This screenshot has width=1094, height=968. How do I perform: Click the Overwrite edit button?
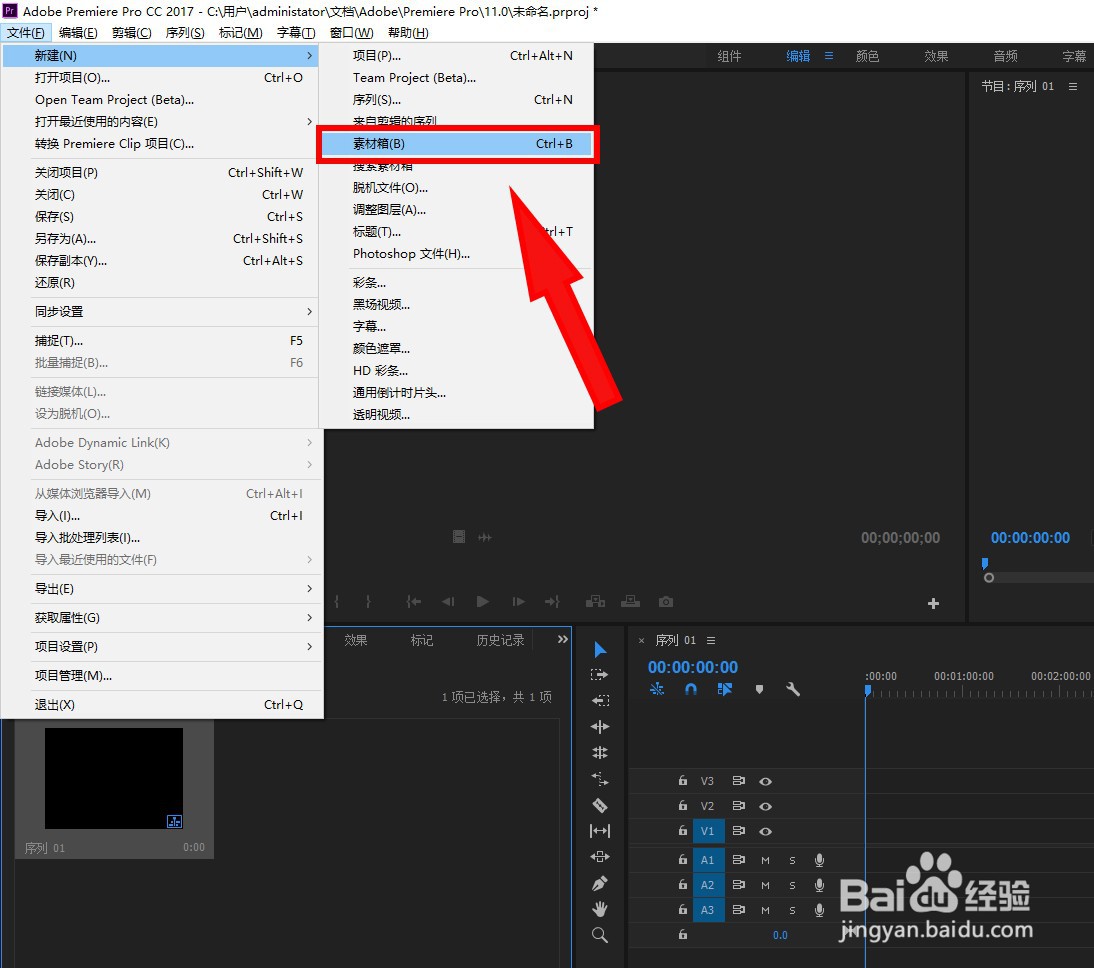[x=630, y=602]
